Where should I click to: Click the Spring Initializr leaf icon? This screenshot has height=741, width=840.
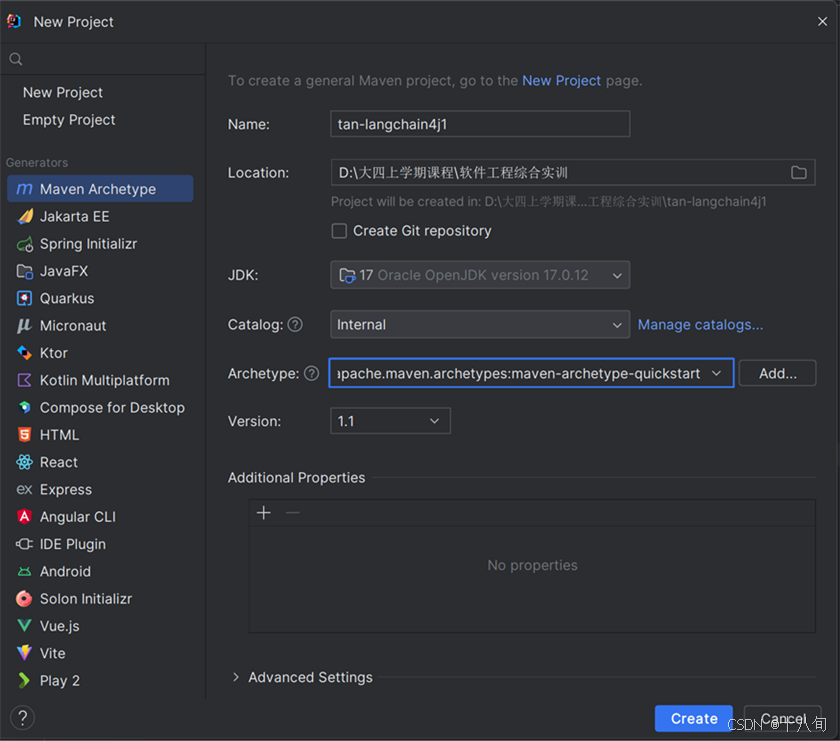pyautogui.click(x=25, y=244)
